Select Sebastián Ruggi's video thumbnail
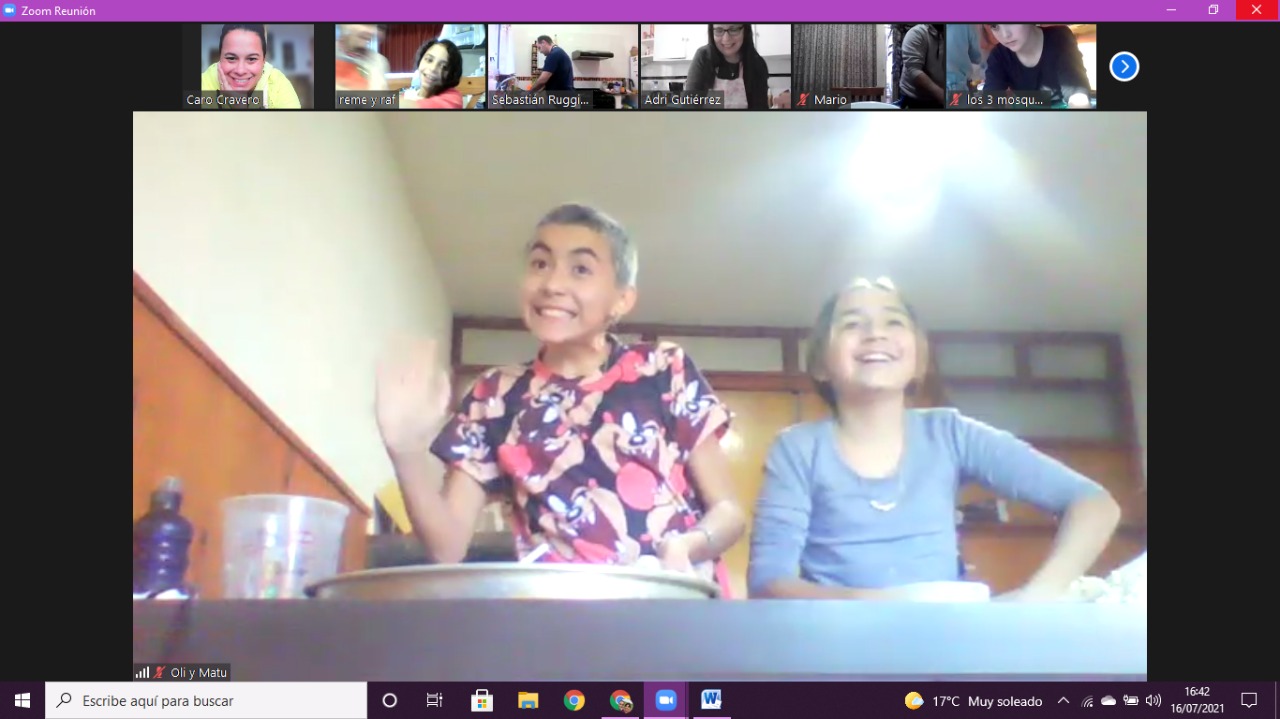This screenshot has width=1280, height=719. click(x=563, y=66)
